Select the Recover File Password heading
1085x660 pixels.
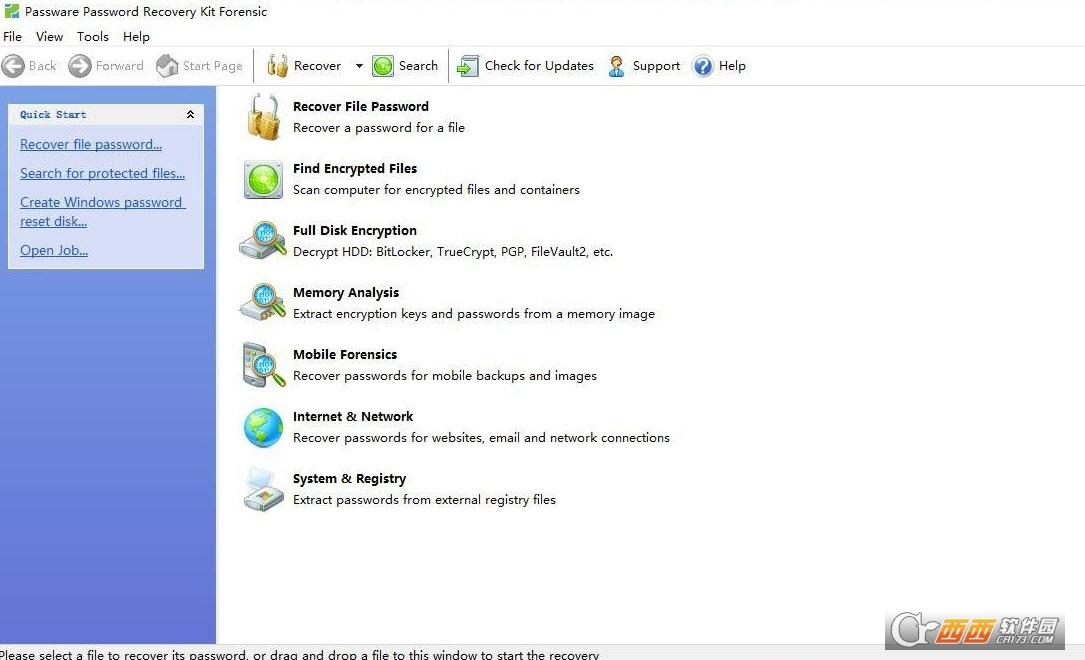(361, 107)
